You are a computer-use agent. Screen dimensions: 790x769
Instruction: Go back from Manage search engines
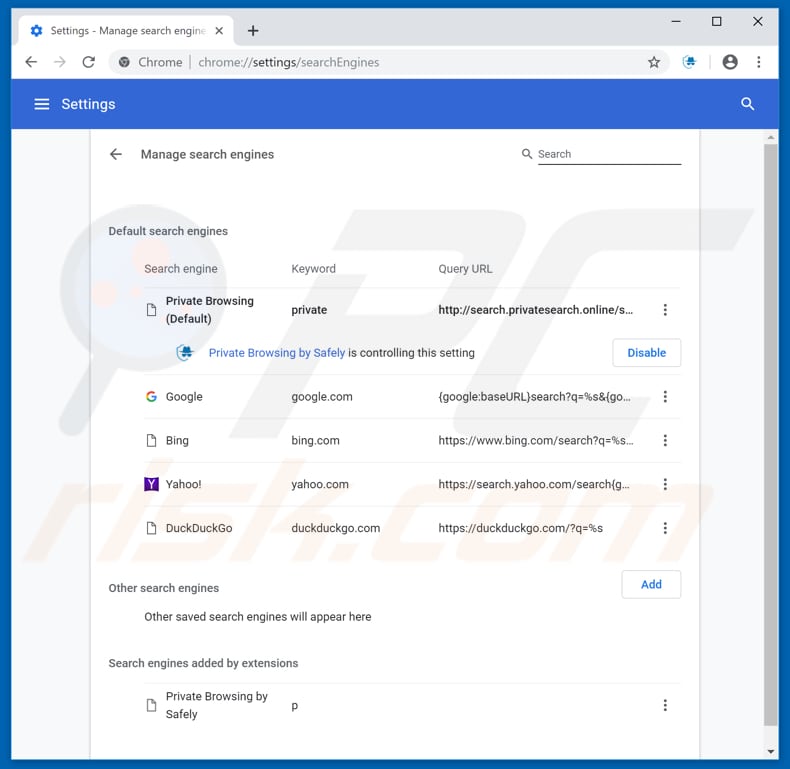(x=116, y=154)
